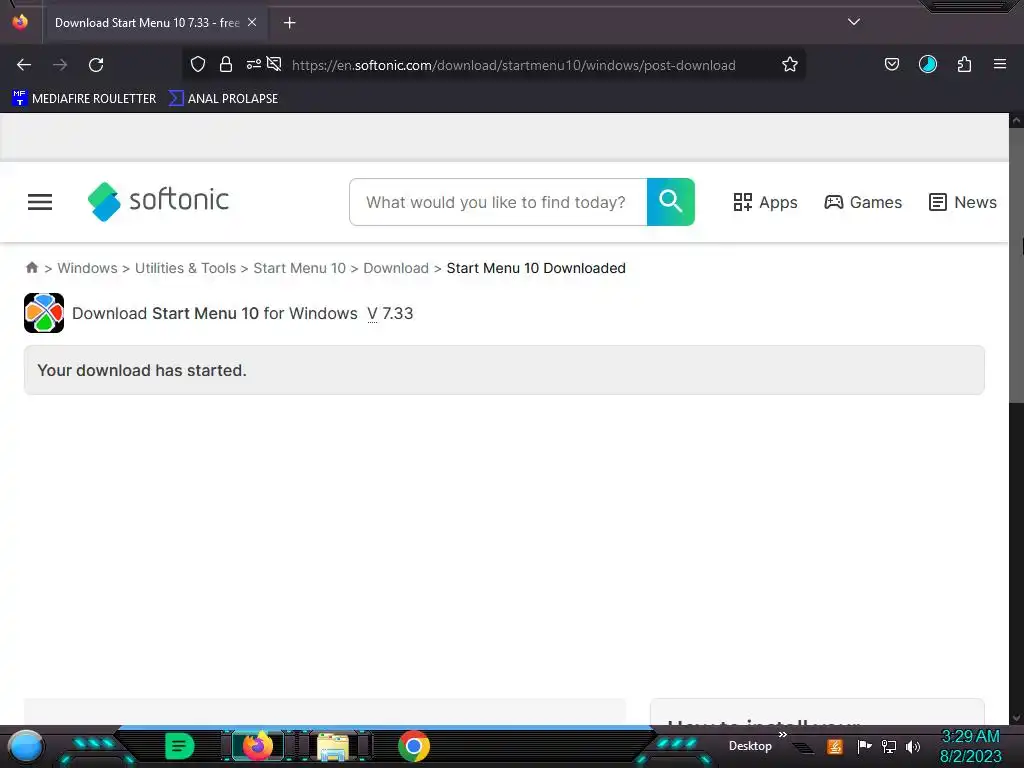Click the Desktop toolbar label
Screen dimensions: 1024x768
750,746
